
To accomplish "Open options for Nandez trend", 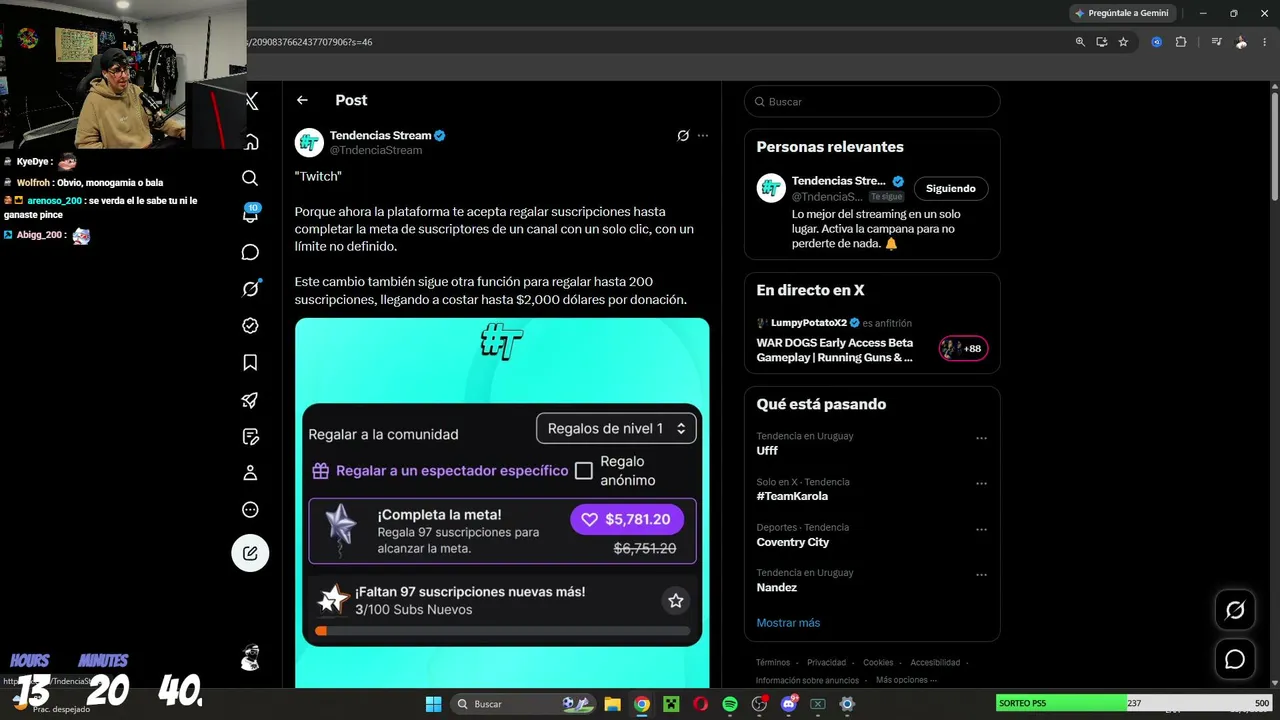I will point(981,575).
